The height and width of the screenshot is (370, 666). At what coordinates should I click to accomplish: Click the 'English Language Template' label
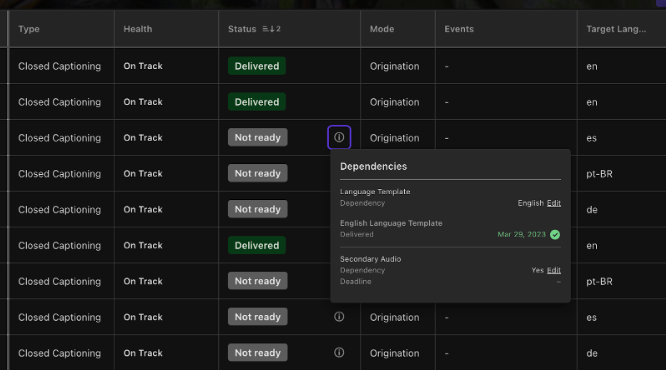[391, 223]
